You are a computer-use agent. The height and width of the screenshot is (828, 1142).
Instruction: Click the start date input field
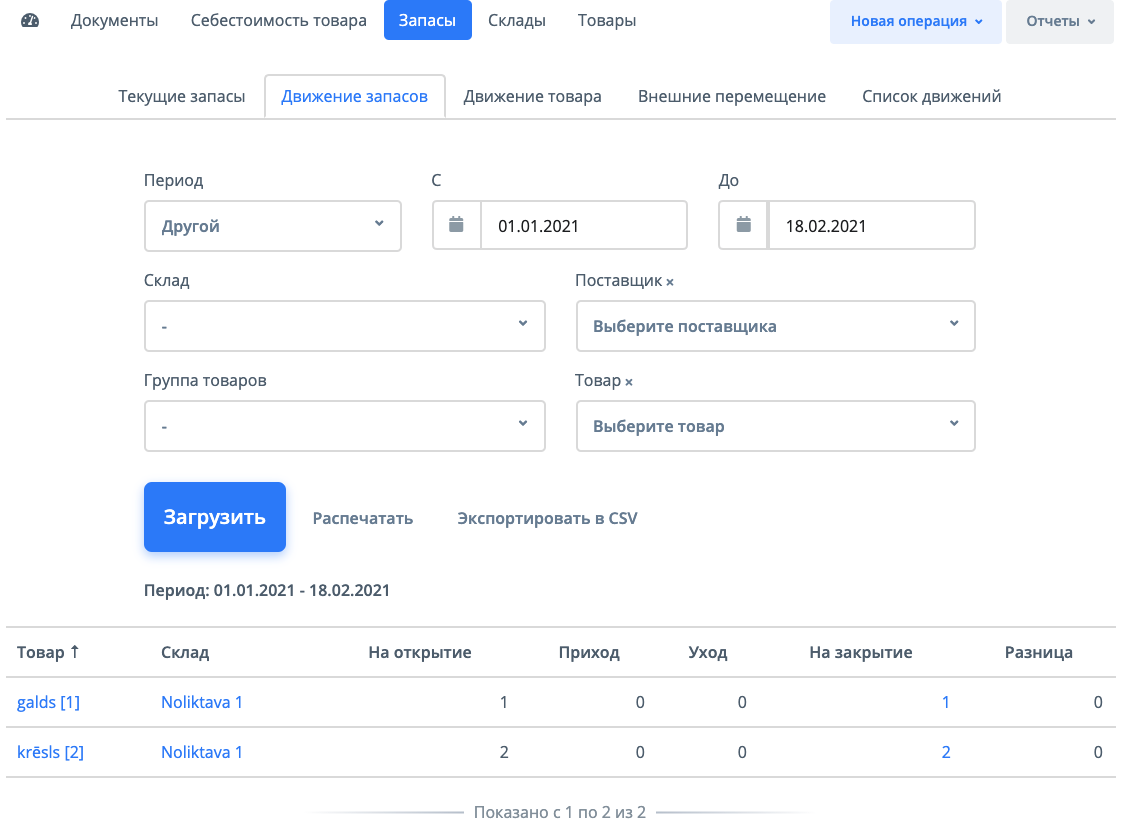coord(584,225)
